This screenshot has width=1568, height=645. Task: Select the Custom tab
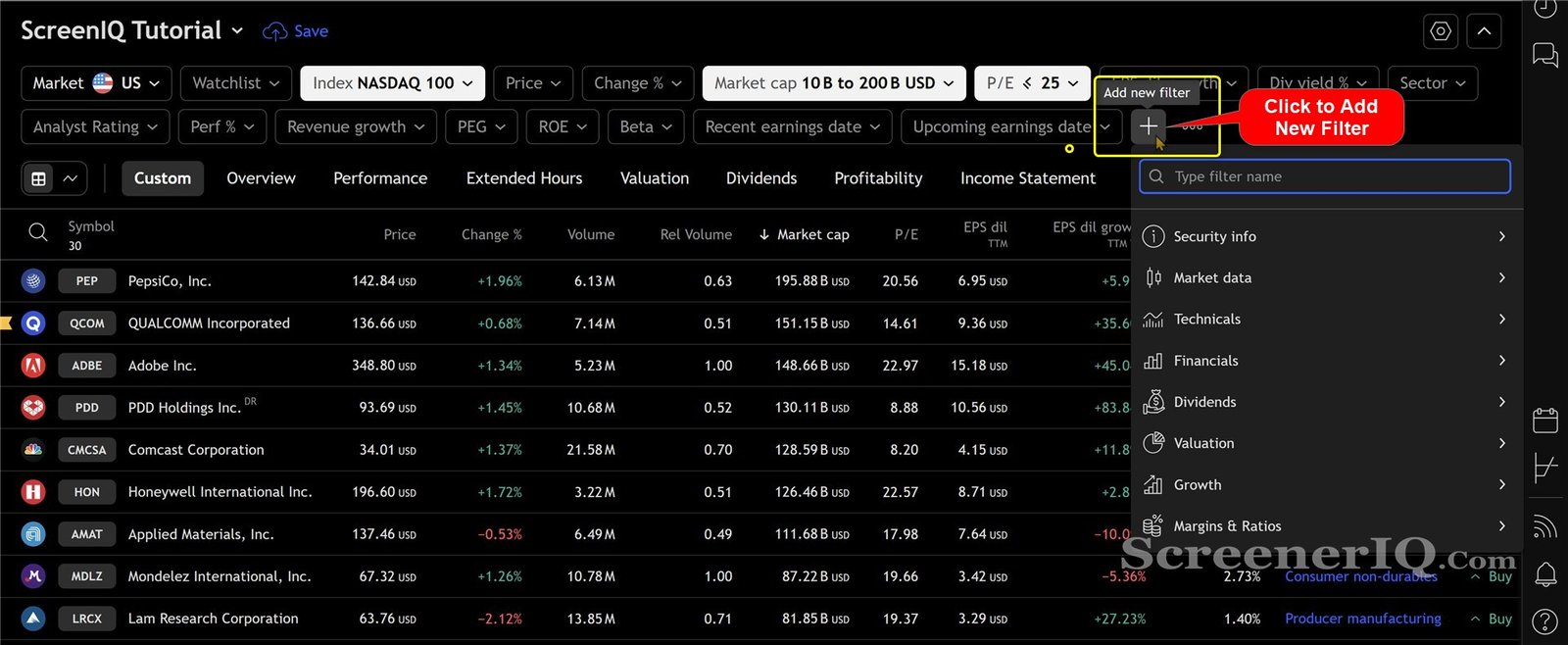pos(163,178)
